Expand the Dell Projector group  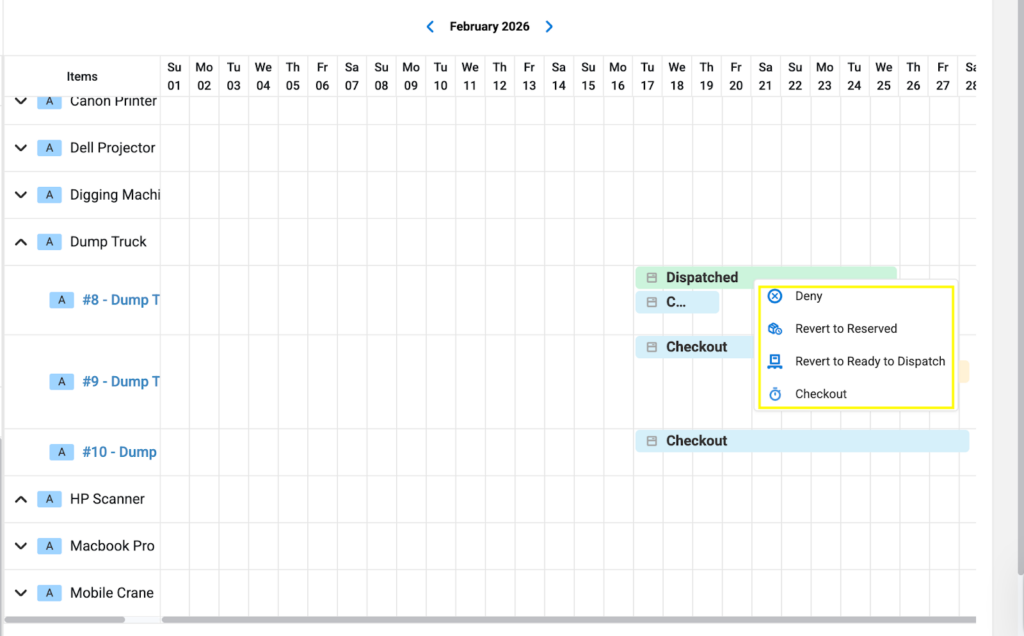[21, 148]
